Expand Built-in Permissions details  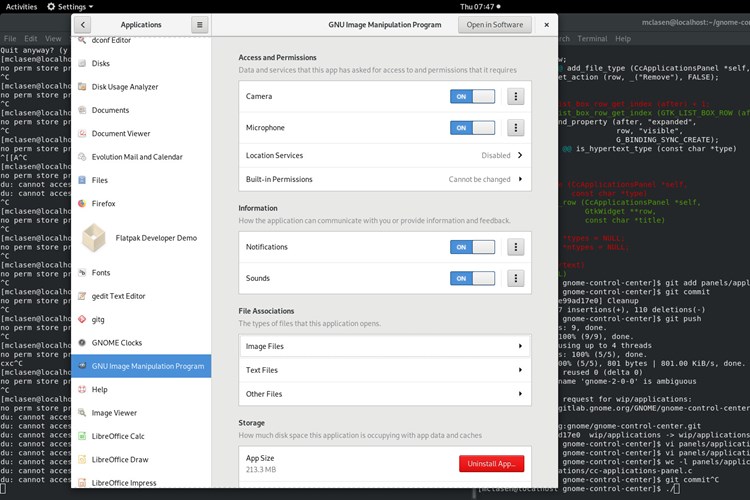tap(520, 179)
